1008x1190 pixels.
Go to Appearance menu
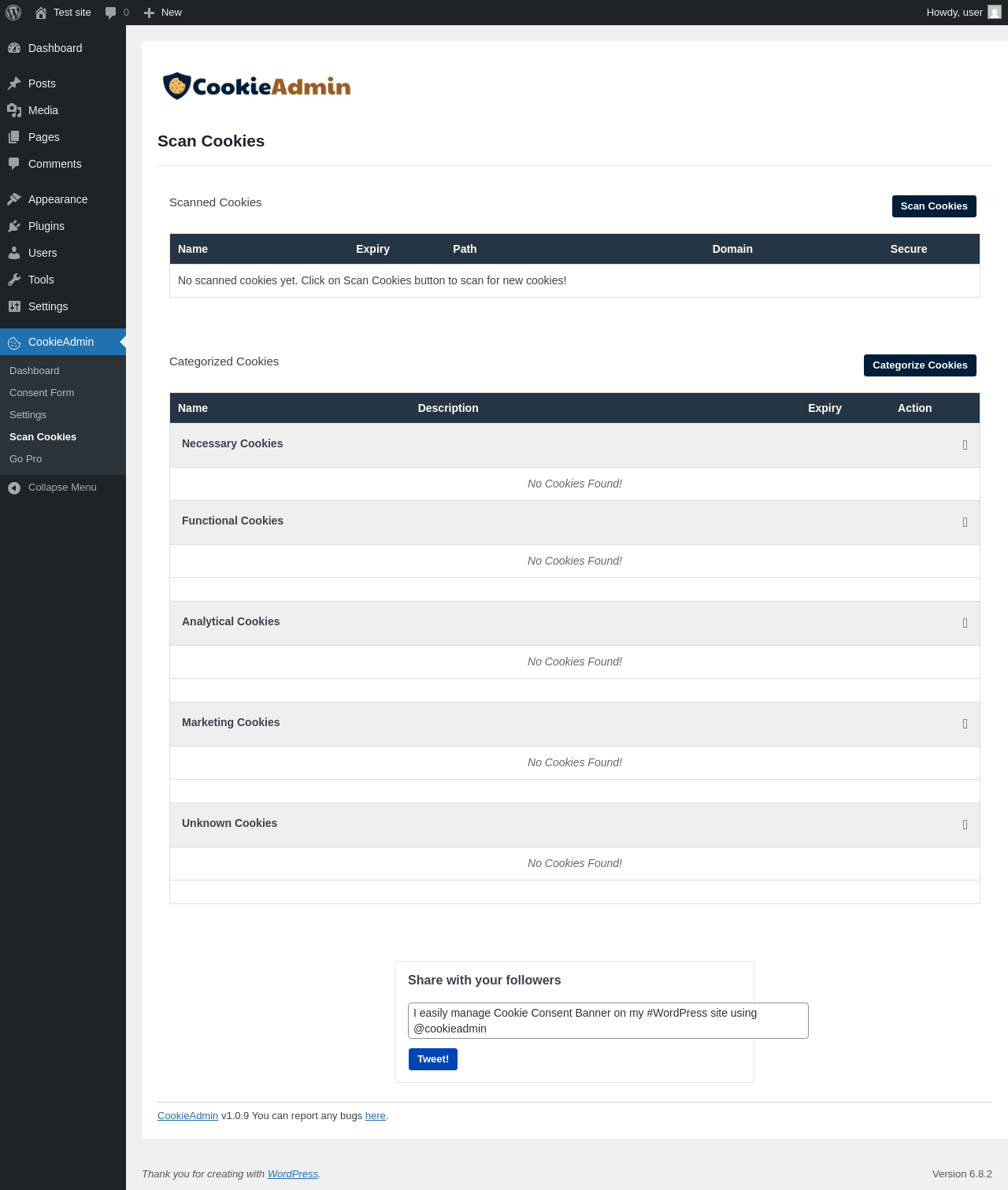[x=63, y=199]
